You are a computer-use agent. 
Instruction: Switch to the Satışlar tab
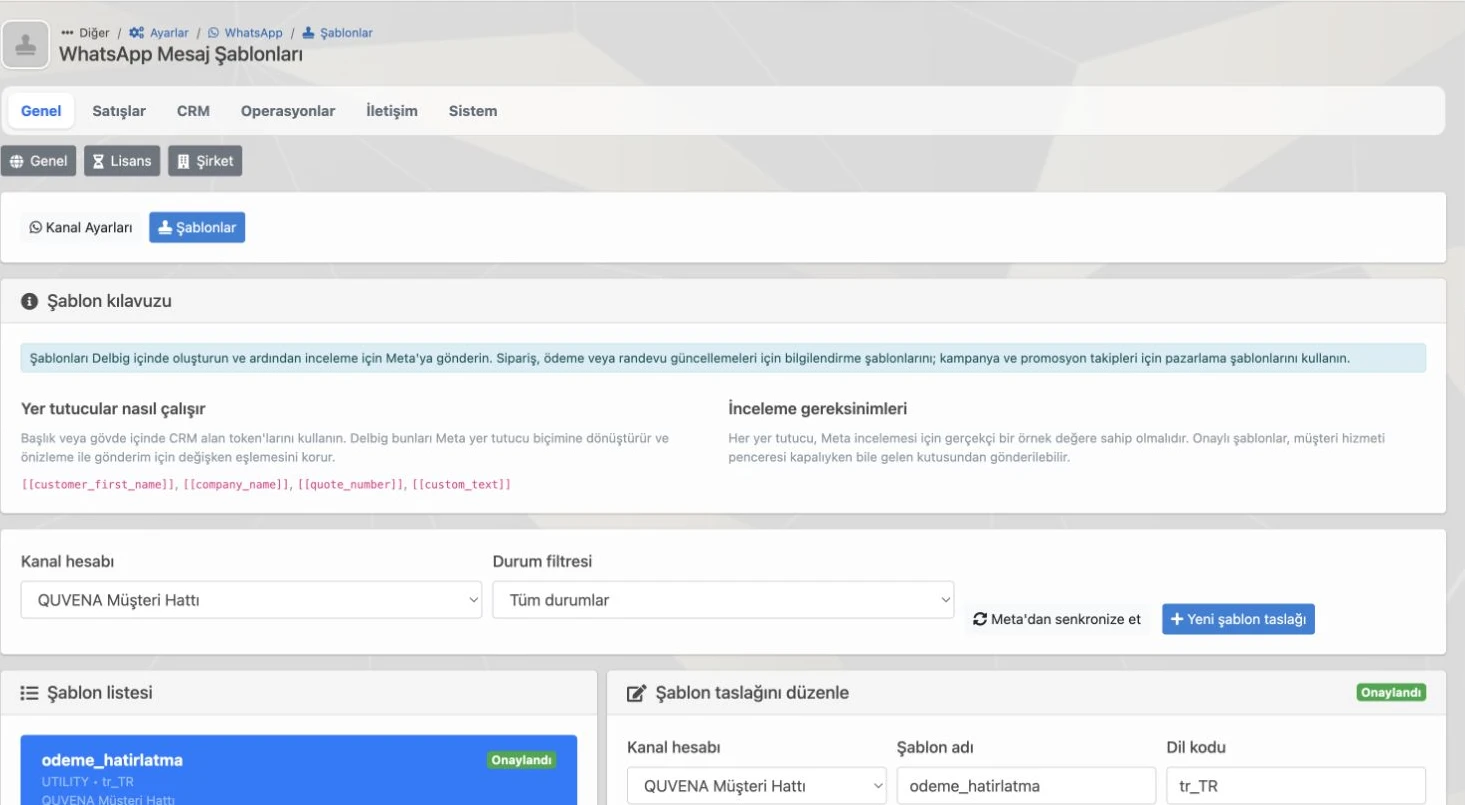(119, 111)
